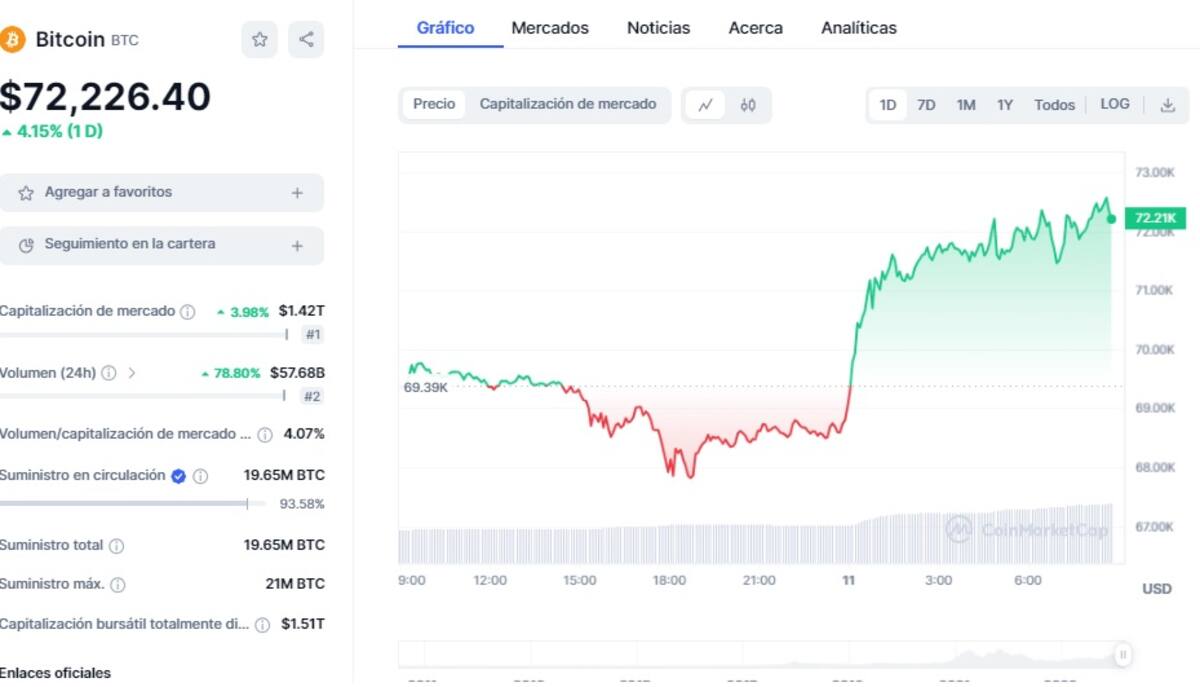Click the info icon beside Capitalización de mercado
1200x687 pixels.
coord(186,311)
